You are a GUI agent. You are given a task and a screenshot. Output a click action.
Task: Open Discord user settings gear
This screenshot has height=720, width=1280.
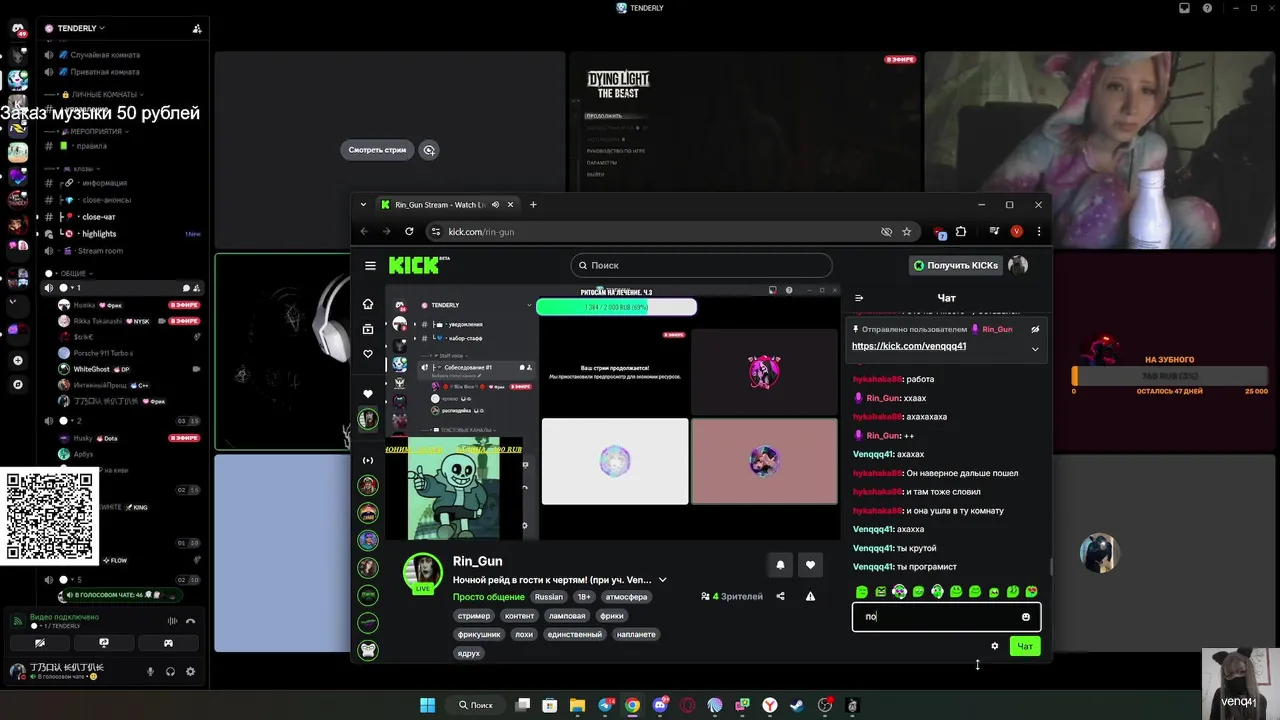pyautogui.click(x=191, y=672)
